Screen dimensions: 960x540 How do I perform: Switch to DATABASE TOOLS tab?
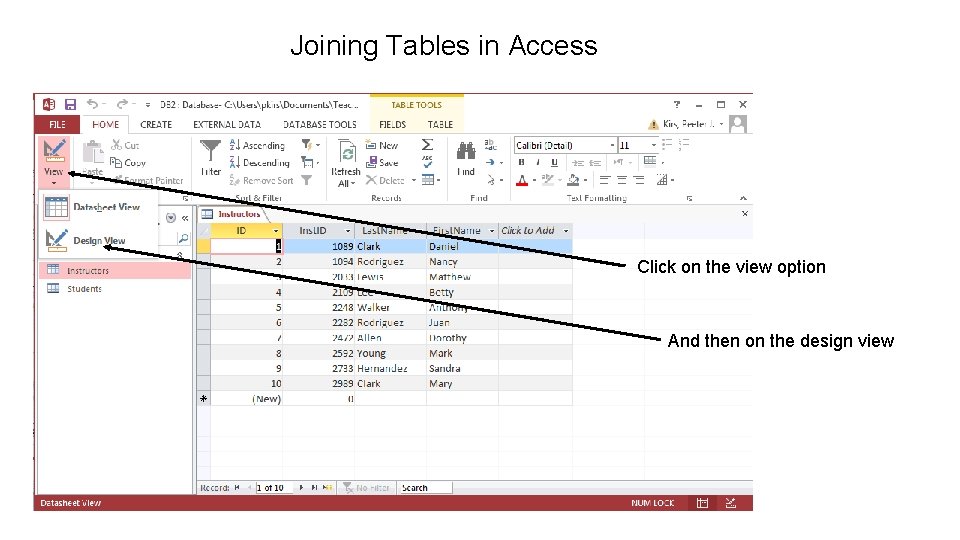(320, 124)
